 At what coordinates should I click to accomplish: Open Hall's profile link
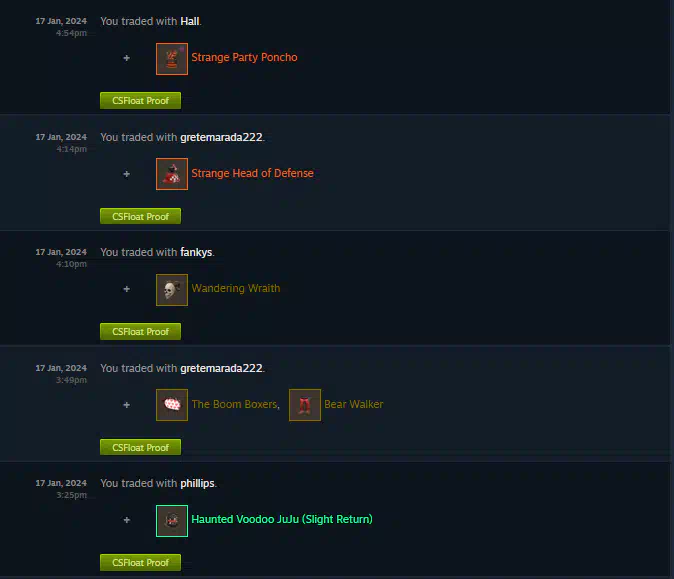click(x=190, y=21)
